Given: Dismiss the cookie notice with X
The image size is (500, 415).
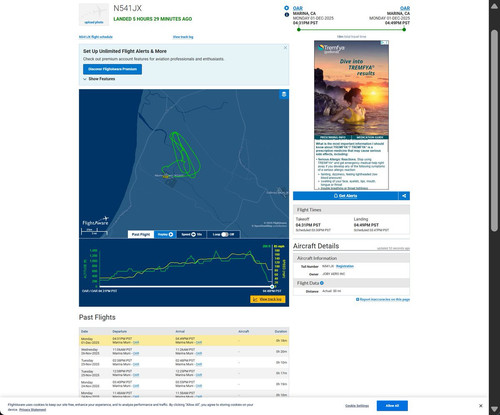Looking at the screenshot, I should (x=481, y=406).
